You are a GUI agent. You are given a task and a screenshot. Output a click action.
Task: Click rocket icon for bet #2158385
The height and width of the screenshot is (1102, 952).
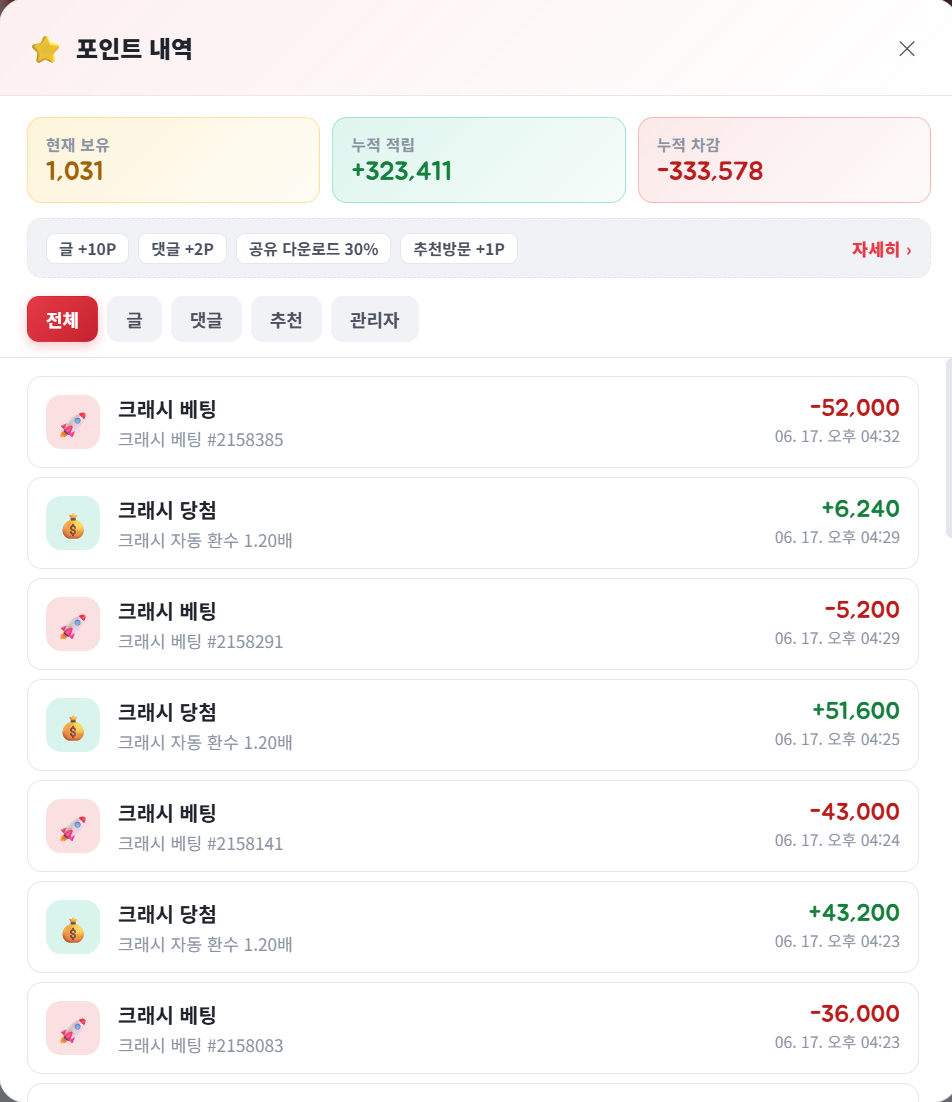coord(73,422)
